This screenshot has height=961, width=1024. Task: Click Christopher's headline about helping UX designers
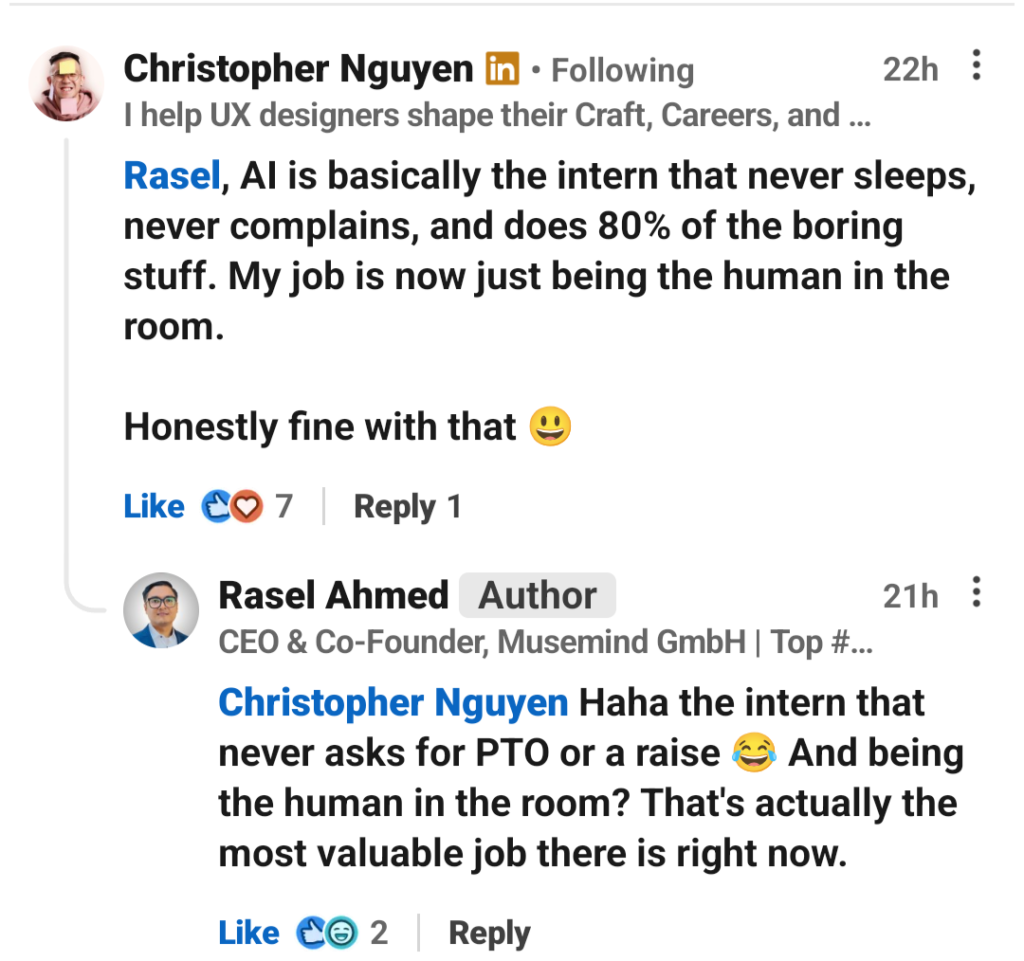tap(496, 116)
